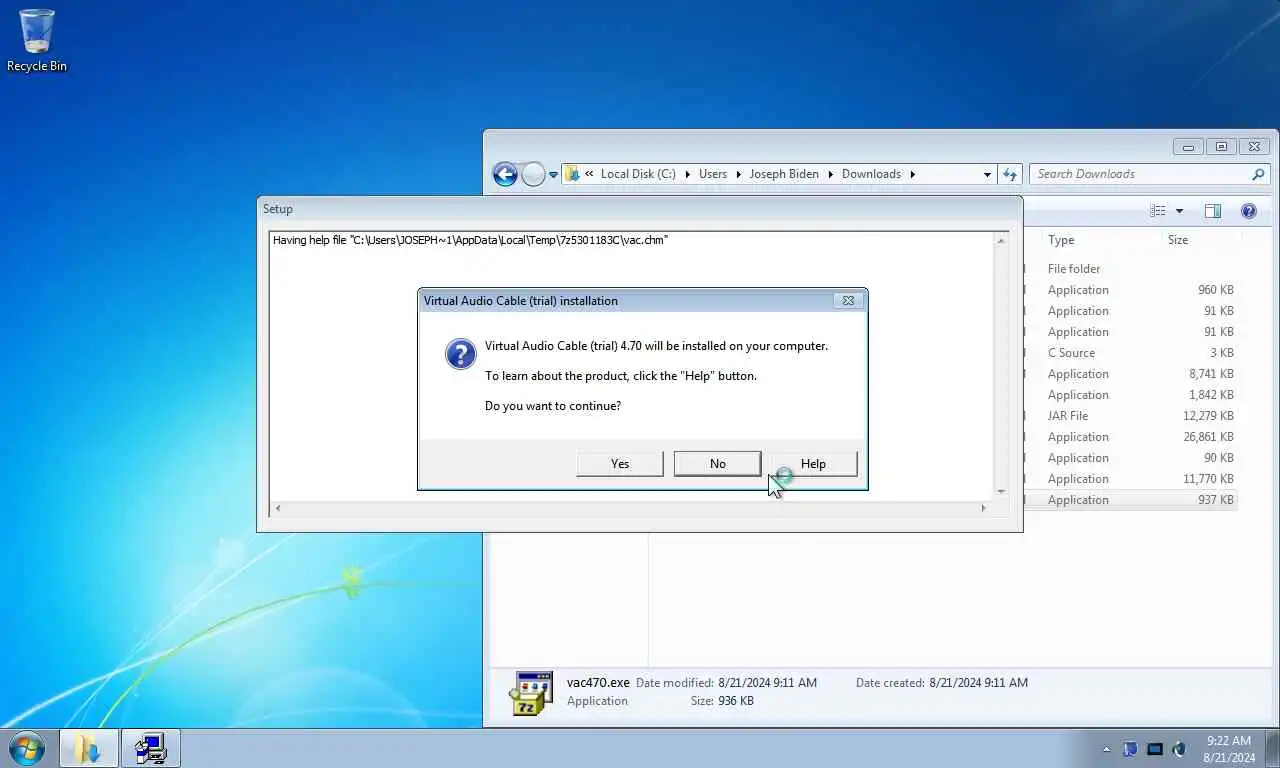Open Help in the installation dialog
The width and height of the screenshot is (1280, 768).
point(813,464)
